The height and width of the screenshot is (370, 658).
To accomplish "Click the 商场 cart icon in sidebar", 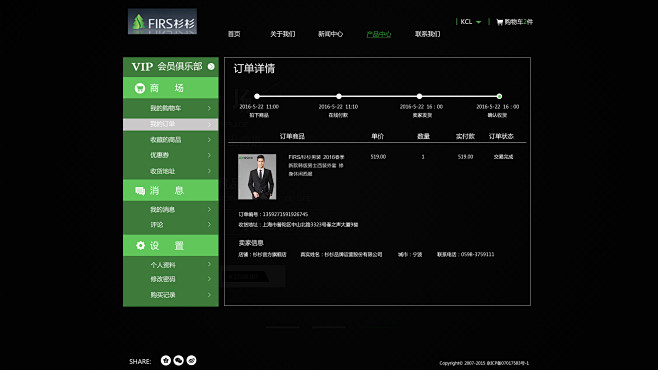I will pos(140,88).
